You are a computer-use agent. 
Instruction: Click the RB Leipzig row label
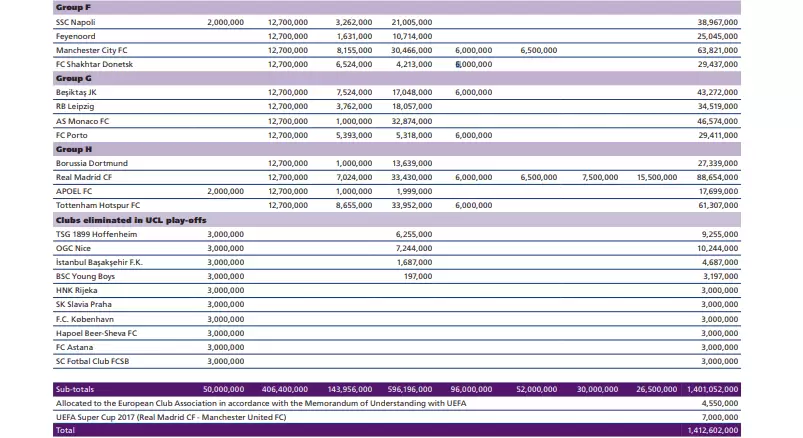(x=75, y=106)
